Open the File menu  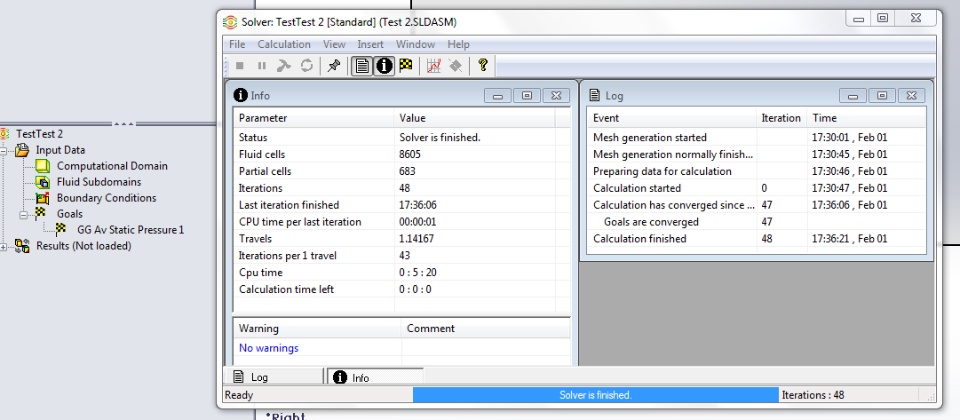tap(237, 44)
